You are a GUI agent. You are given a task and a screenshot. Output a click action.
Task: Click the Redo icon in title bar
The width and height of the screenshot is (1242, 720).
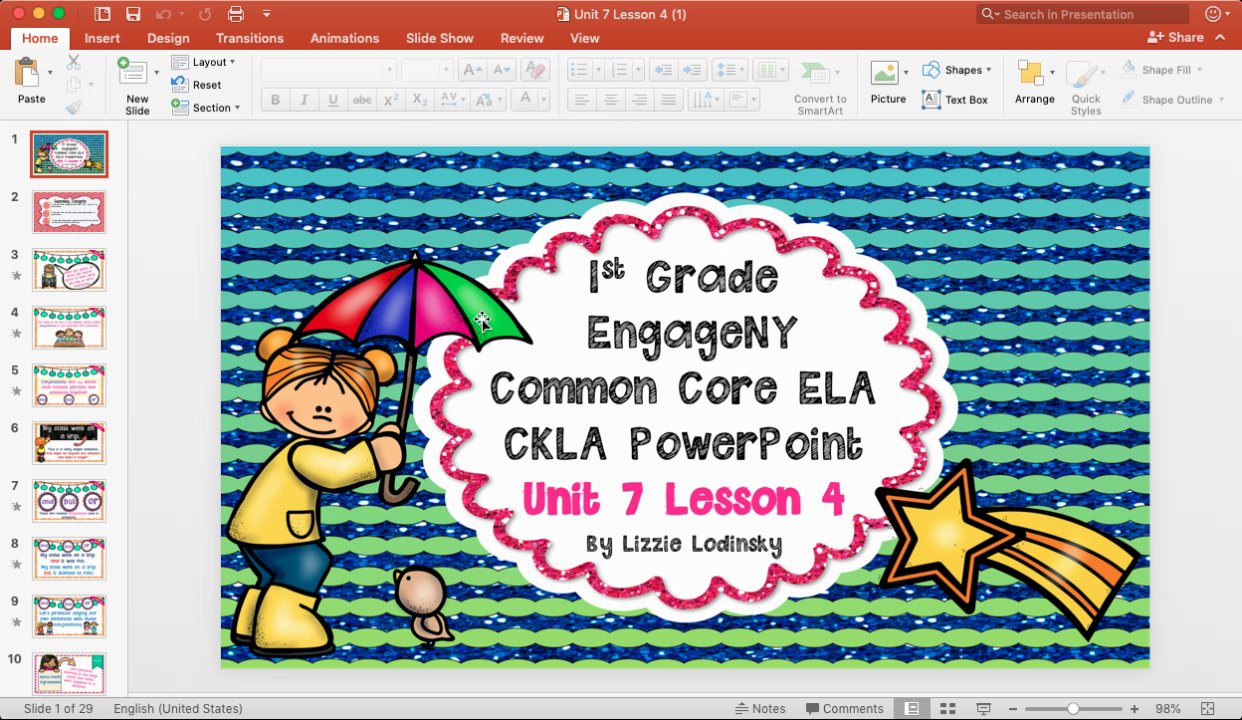[x=205, y=14]
